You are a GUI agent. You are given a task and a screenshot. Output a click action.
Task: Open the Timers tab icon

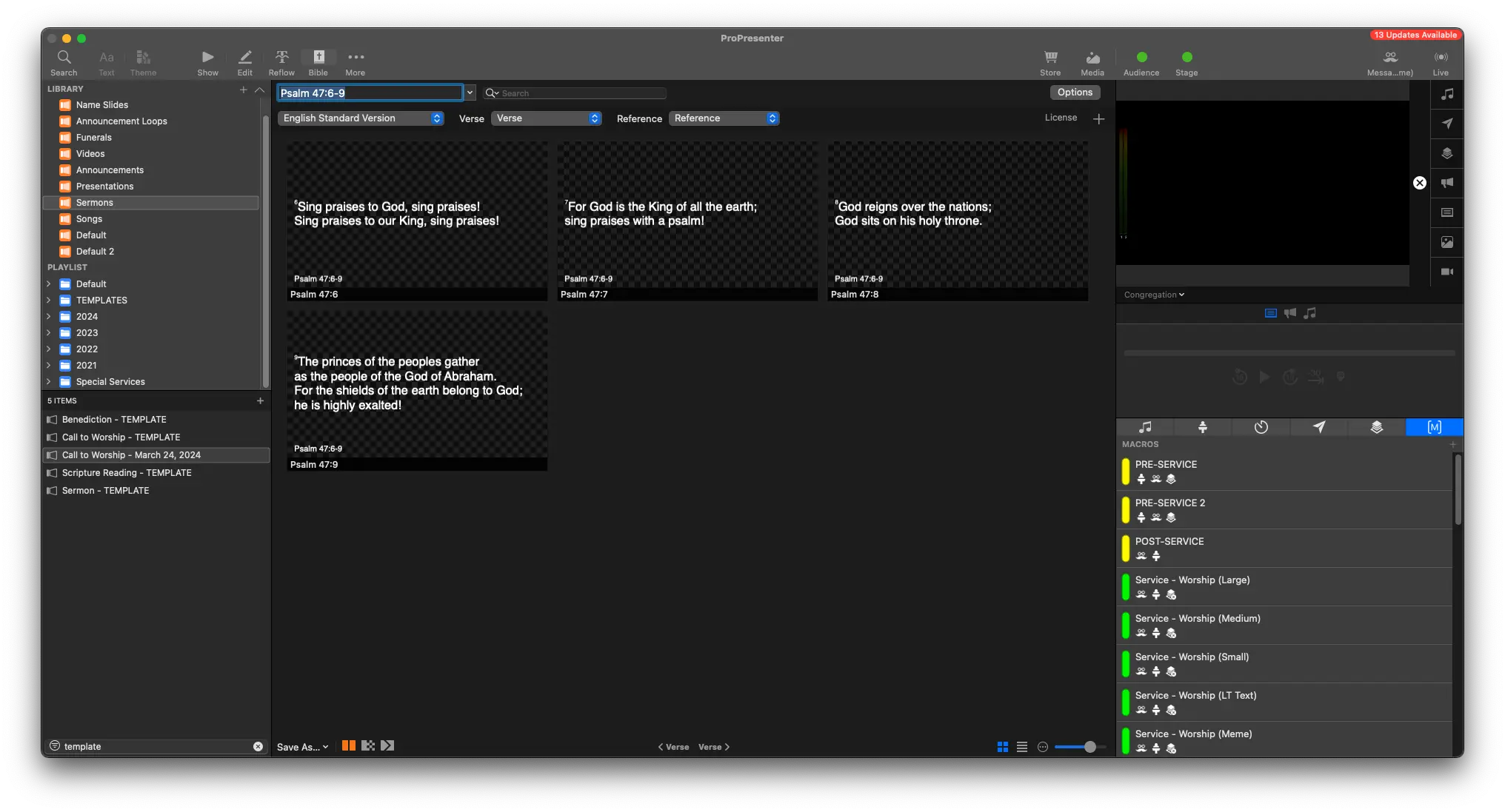click(1261, 427)
